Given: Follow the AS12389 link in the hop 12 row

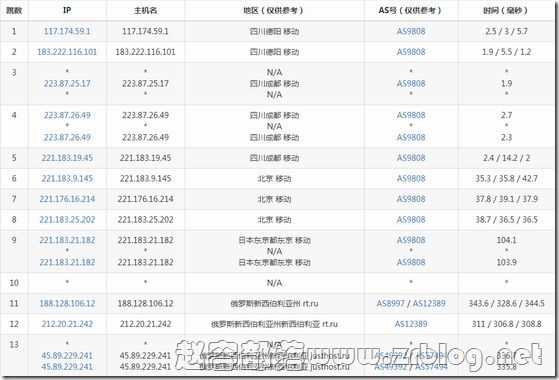Looking at the screenshot, I should 411,324.
